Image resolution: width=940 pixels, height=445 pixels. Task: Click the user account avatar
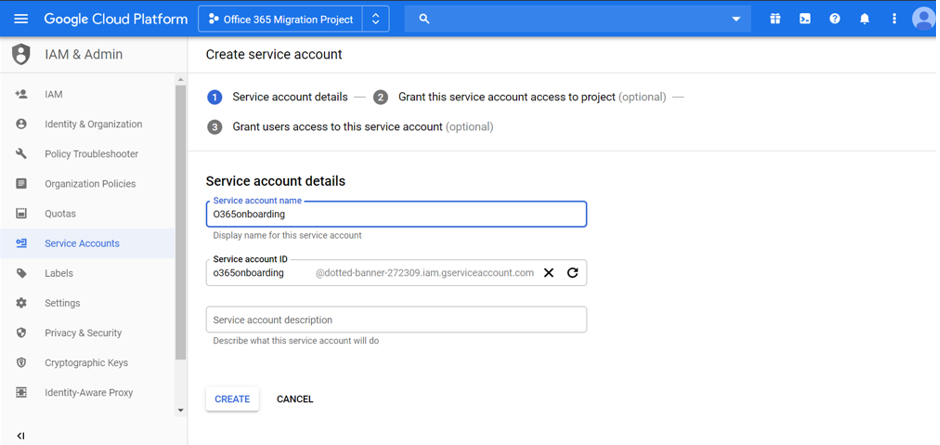pyautogui.click(x=924, y=19)
